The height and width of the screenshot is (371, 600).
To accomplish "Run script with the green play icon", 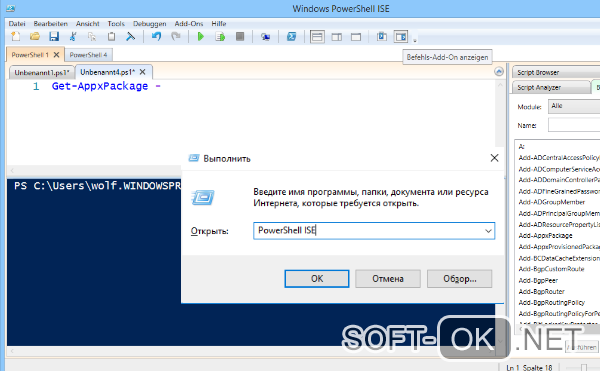I will (x=201, y=37).
